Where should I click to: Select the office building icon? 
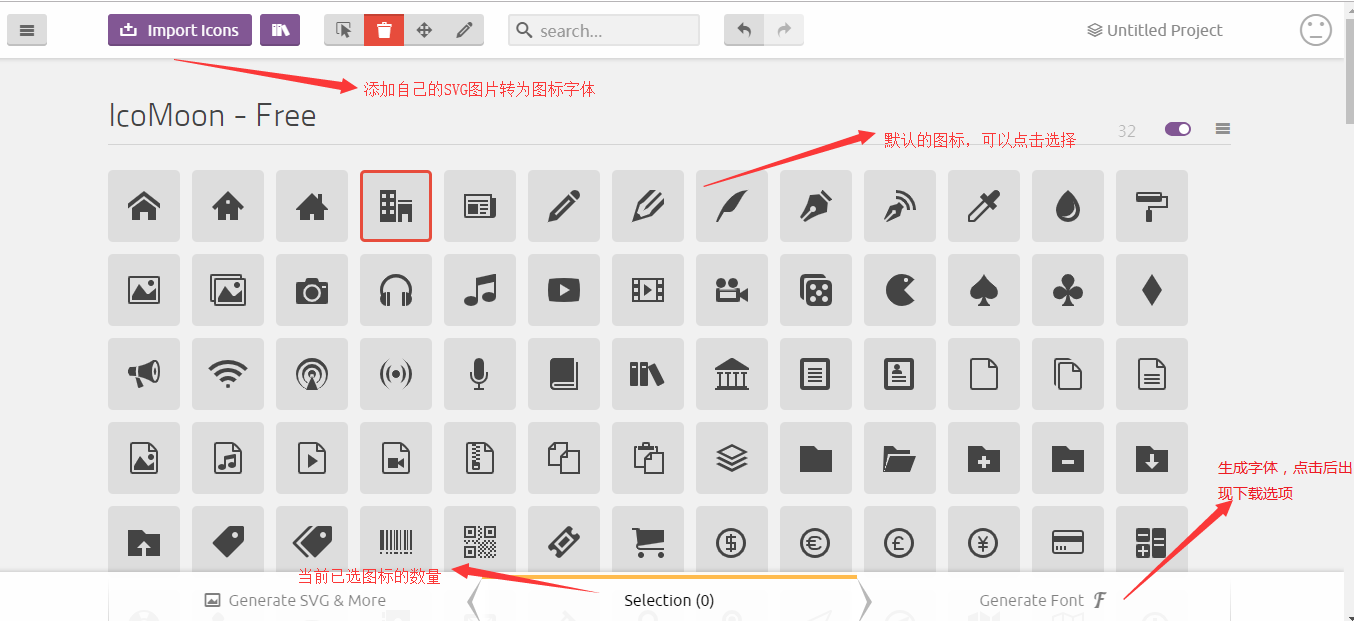click(x=396, y=206)
